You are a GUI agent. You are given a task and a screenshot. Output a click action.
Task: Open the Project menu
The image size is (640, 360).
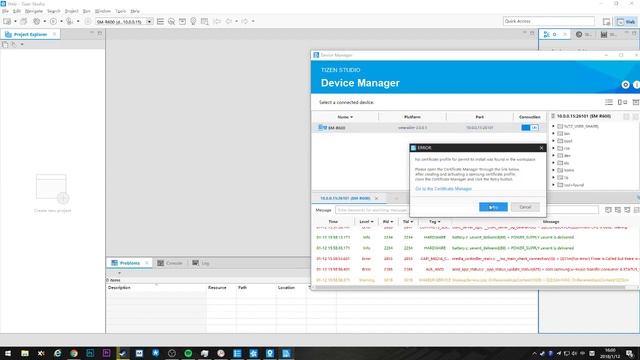(x=71, y=11)
